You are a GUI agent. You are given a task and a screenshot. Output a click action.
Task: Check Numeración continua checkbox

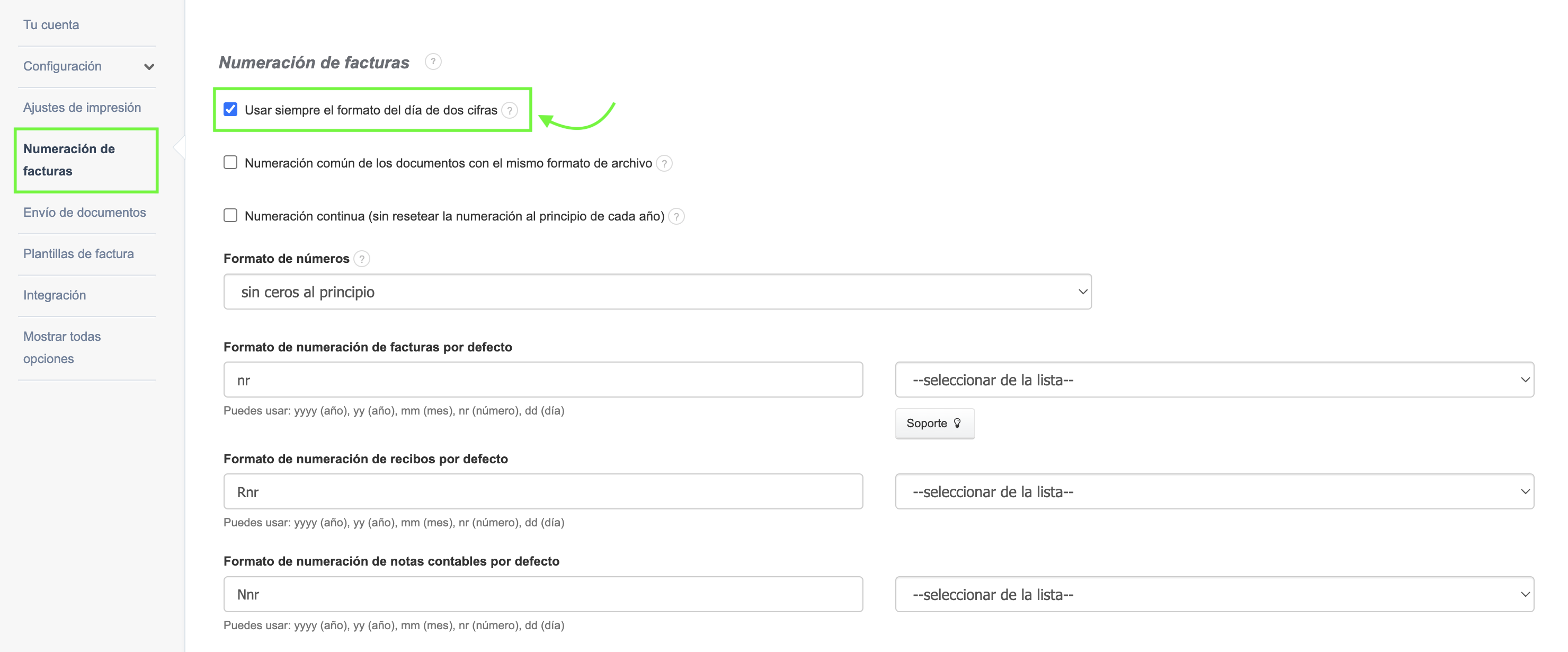point(230,216)
